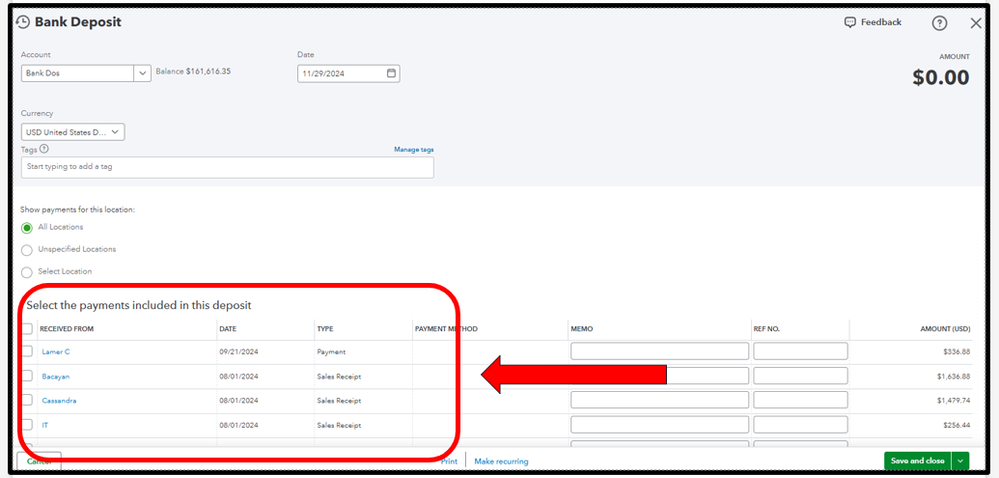
Task: Click the Ref No. field for Lamar C row
Action: [x=800, y=351]
